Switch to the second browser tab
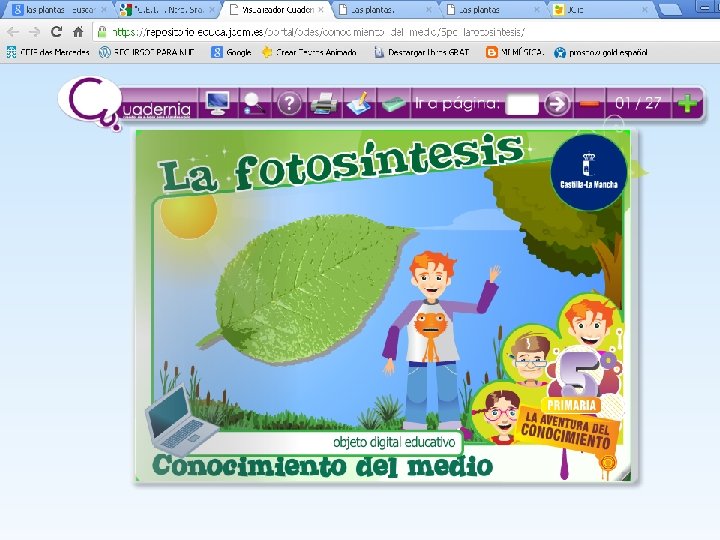Viewport: 720px width, 540px height. click(x=166, y=10)
